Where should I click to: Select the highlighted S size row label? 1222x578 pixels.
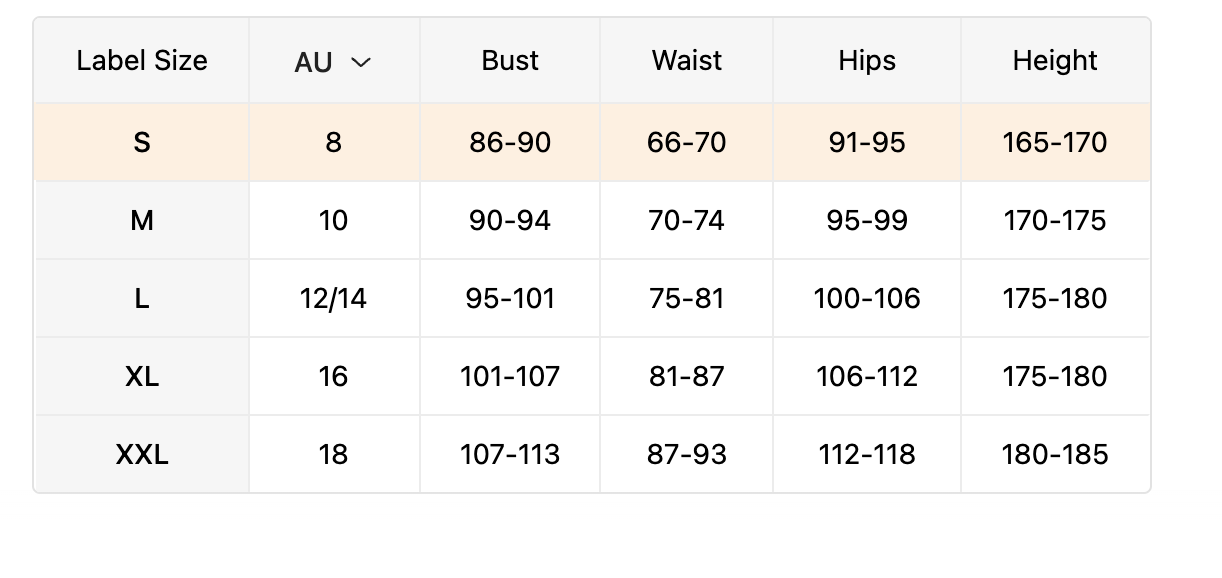pyautogui.click(x=142, y=143)
